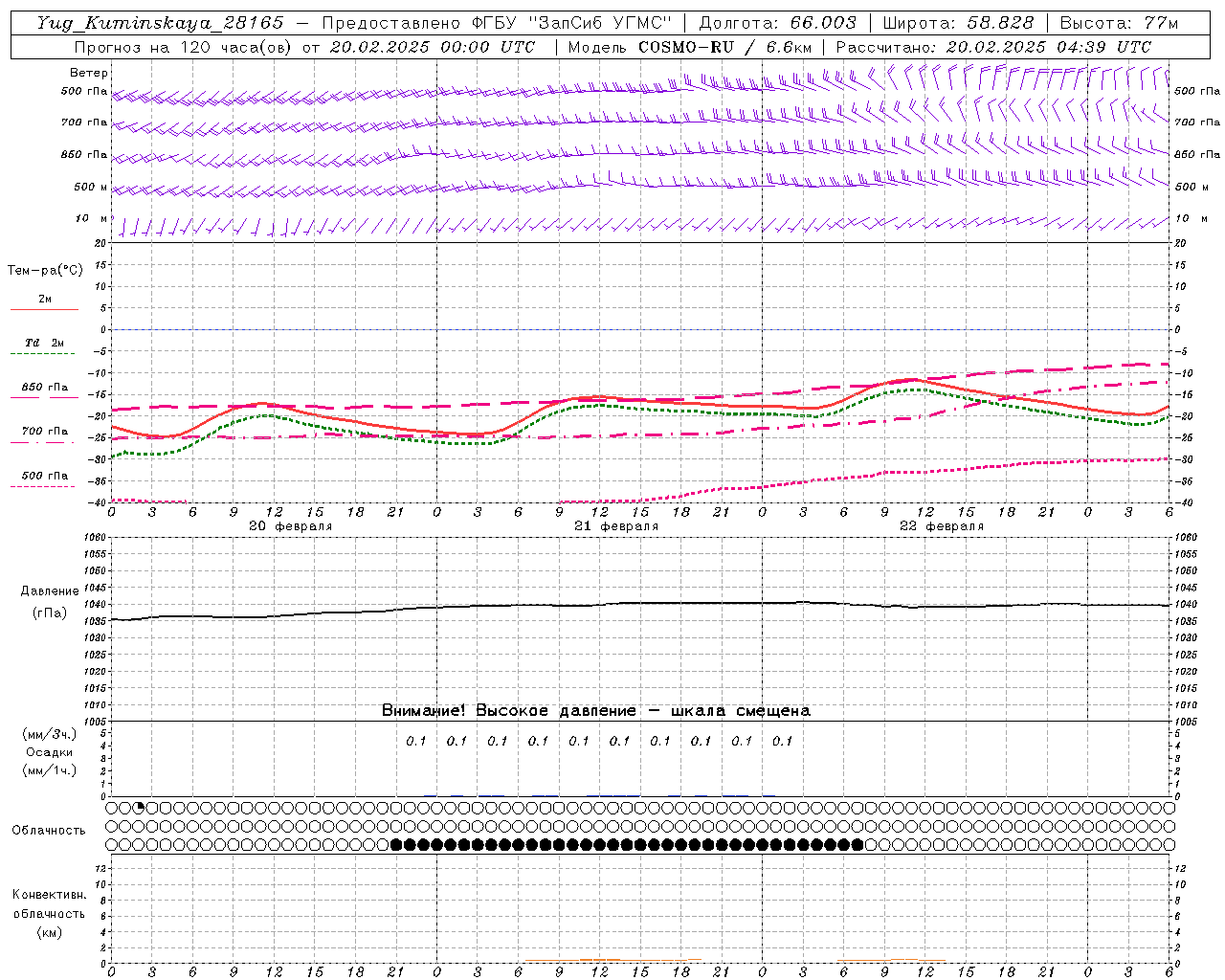Screen dimensions: 1225x980
Task: Click the -40 value on right temperature axis
Action: pos(1183,503)
